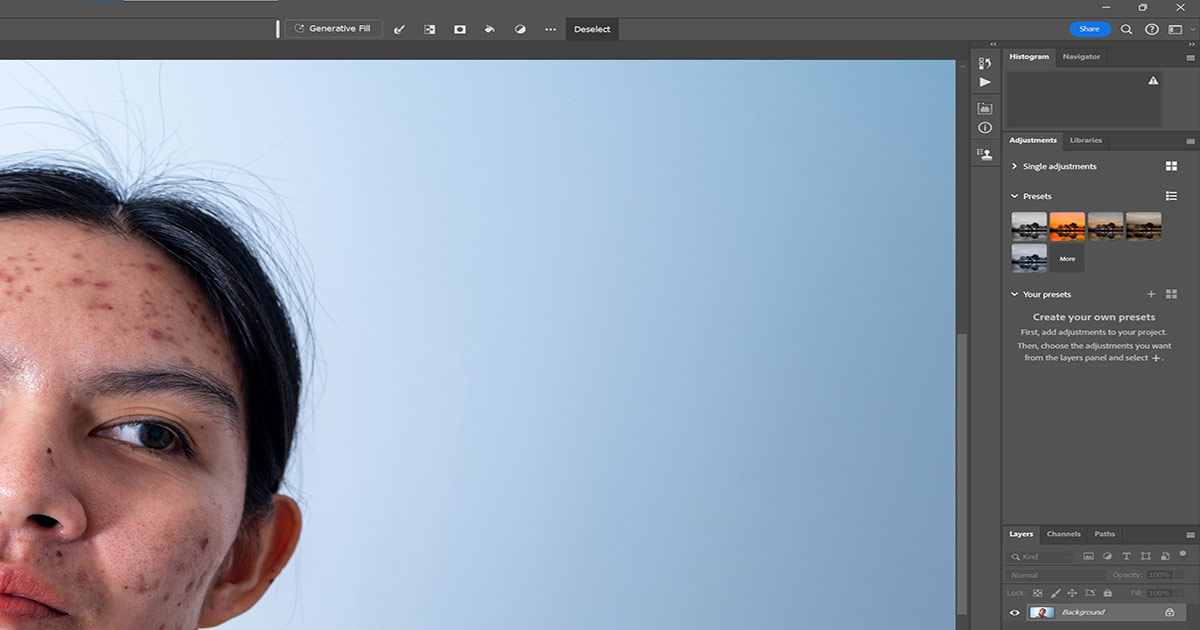
Task: Select the Brush icon in the contextual taskbar
Action: tap(399, 28)
